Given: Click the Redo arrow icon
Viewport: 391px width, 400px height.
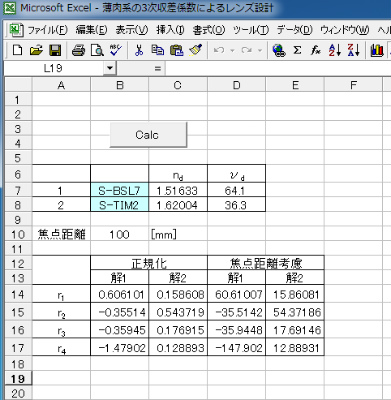Looking at the screenshot, I should click(x=246, y=50).
